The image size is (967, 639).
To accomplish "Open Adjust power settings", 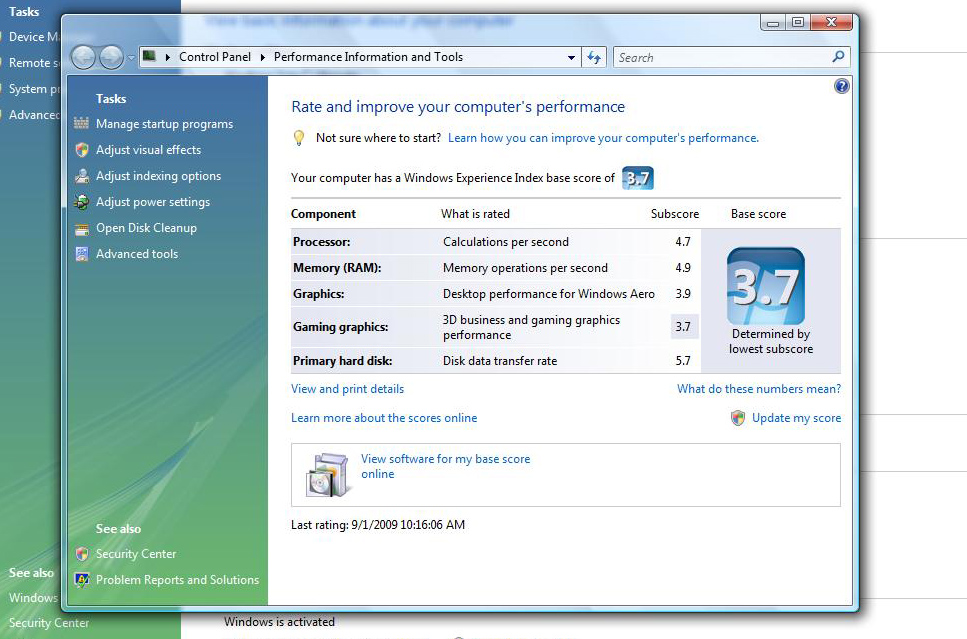I will (x=153, y=202).
